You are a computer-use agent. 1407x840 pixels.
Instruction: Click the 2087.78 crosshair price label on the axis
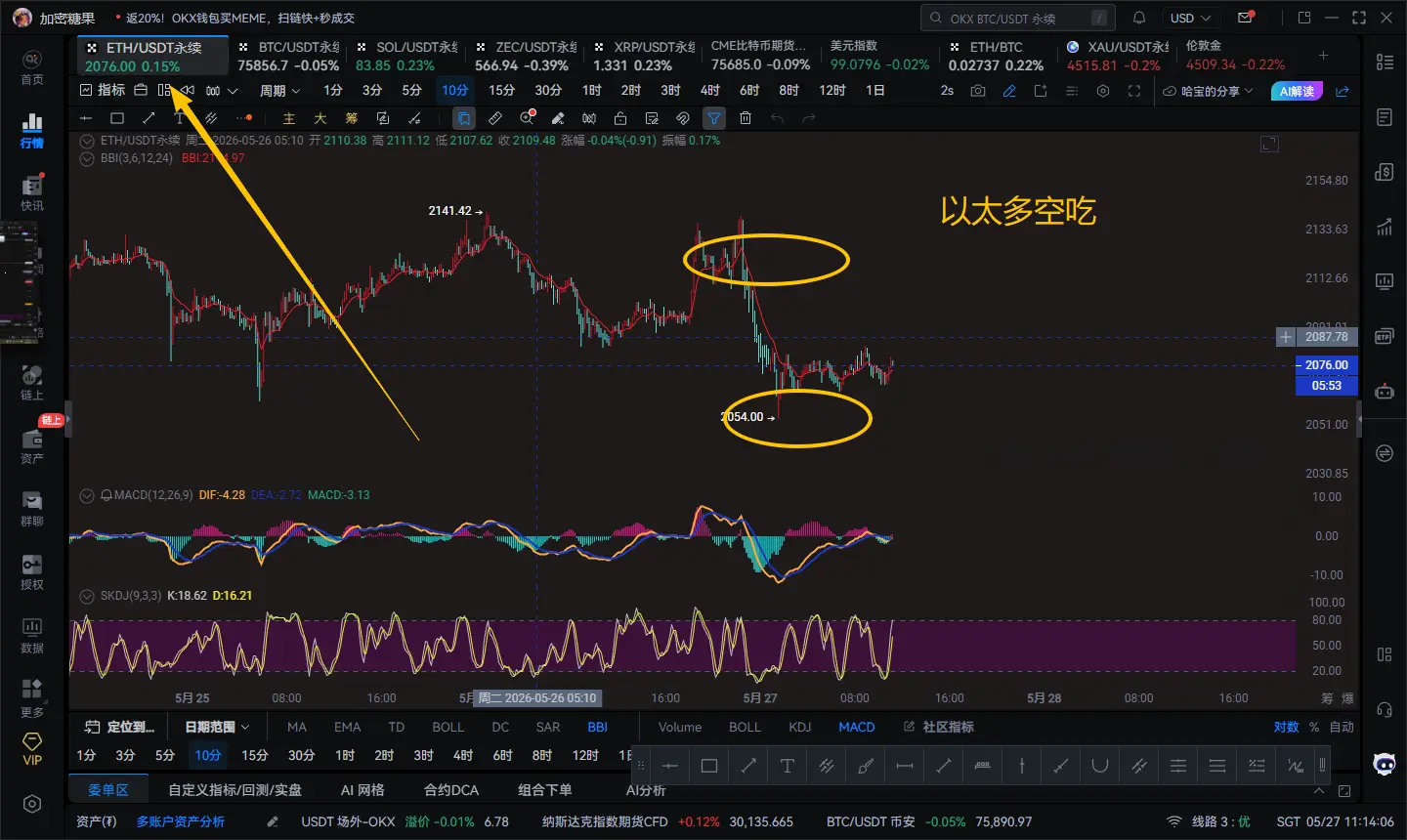(x=1326, y=337)
